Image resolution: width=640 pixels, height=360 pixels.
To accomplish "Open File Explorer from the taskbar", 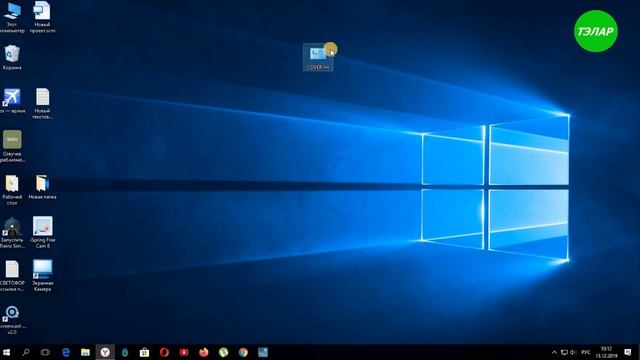I will click(85, 352).
